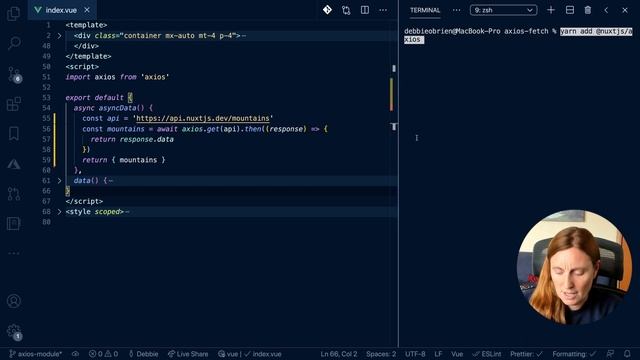Open the Extensions view
This screenshot has height=360, width=640.
coord(14,104)
